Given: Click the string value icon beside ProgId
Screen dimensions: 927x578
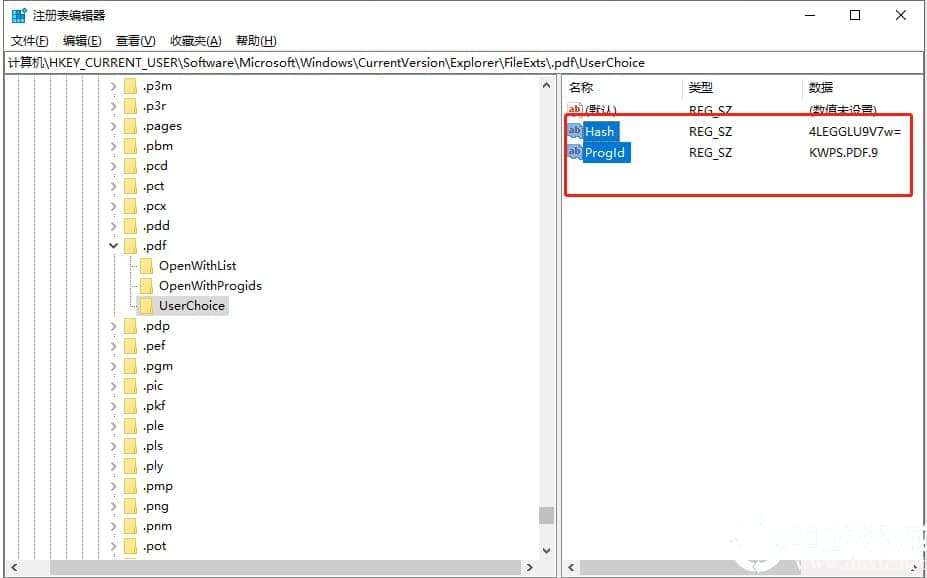Looking at the screenshot, I should pos(574,152).
